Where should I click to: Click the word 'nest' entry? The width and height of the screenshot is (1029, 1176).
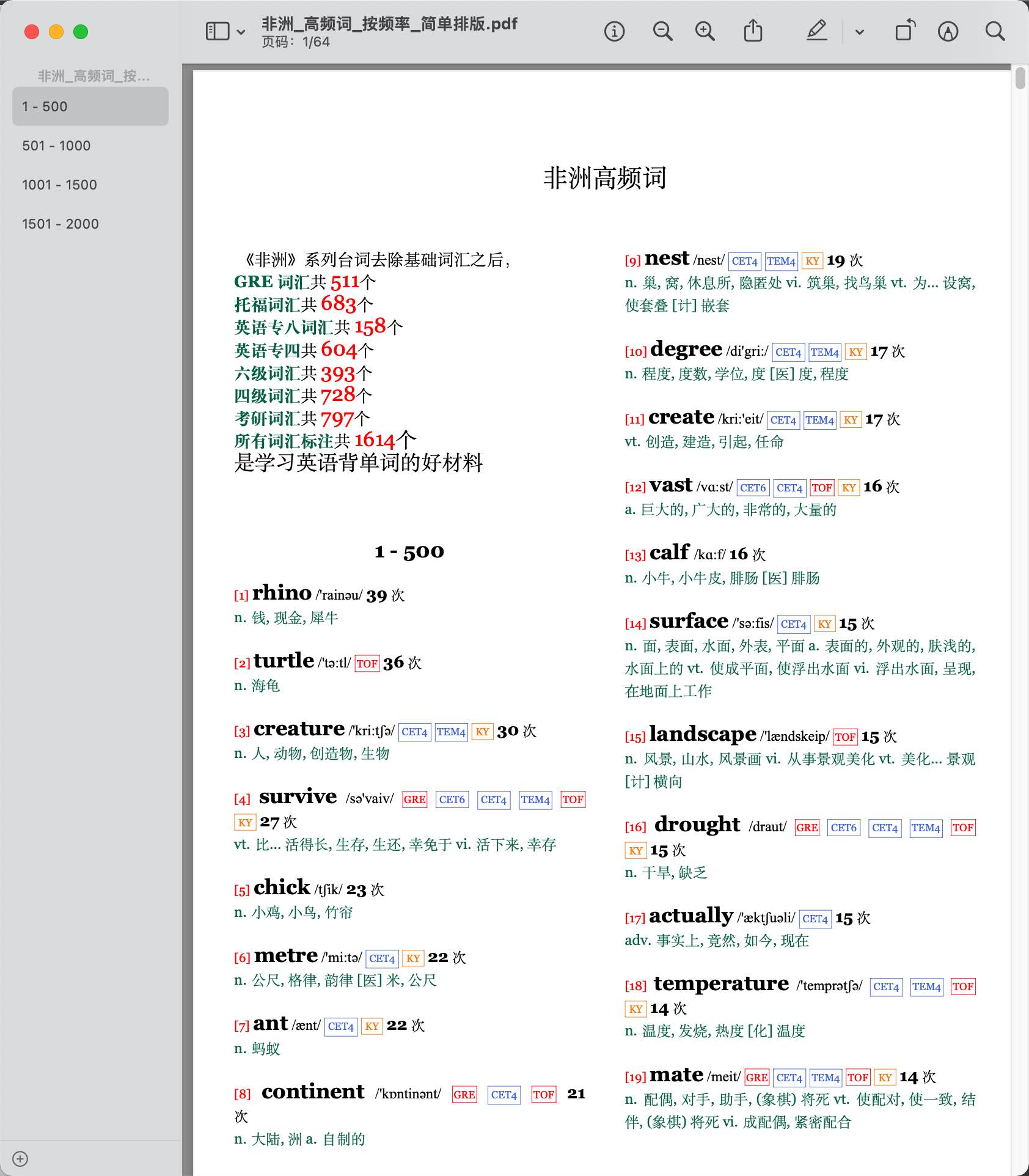tap(667, 258)
